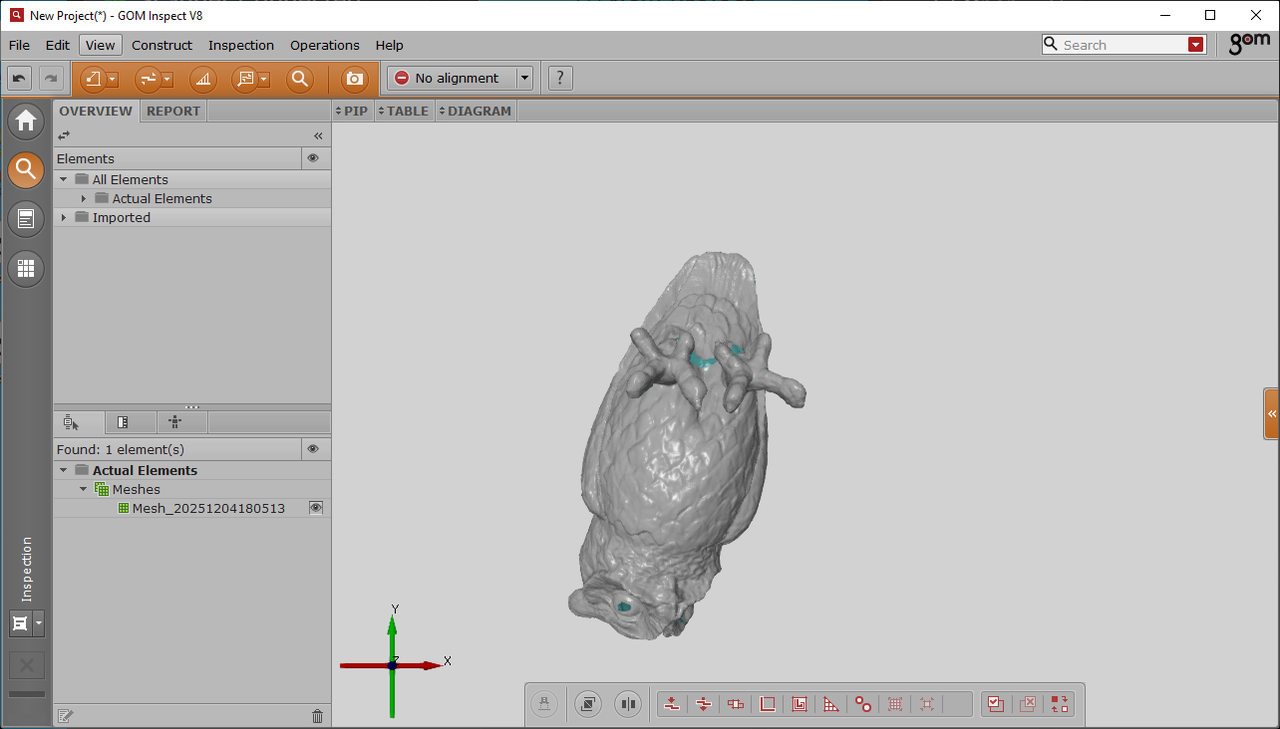Click the camera snapshot icon in toolbar
This screenshot has height=729, width=1280.
354,79
